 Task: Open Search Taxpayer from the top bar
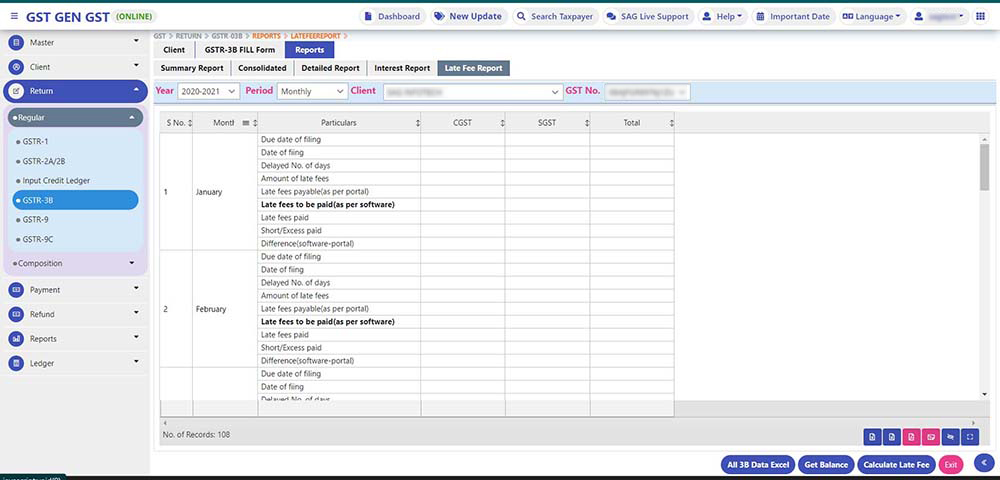552,17
